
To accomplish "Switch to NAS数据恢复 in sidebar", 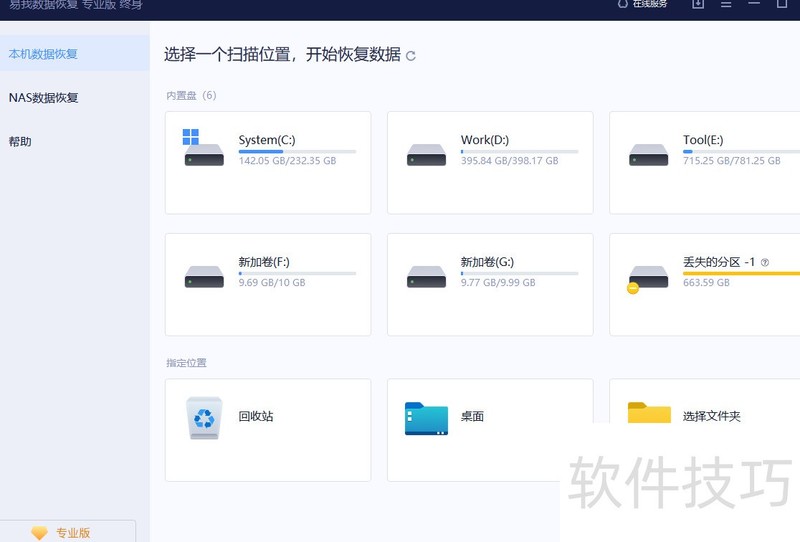I will point(43,98).
